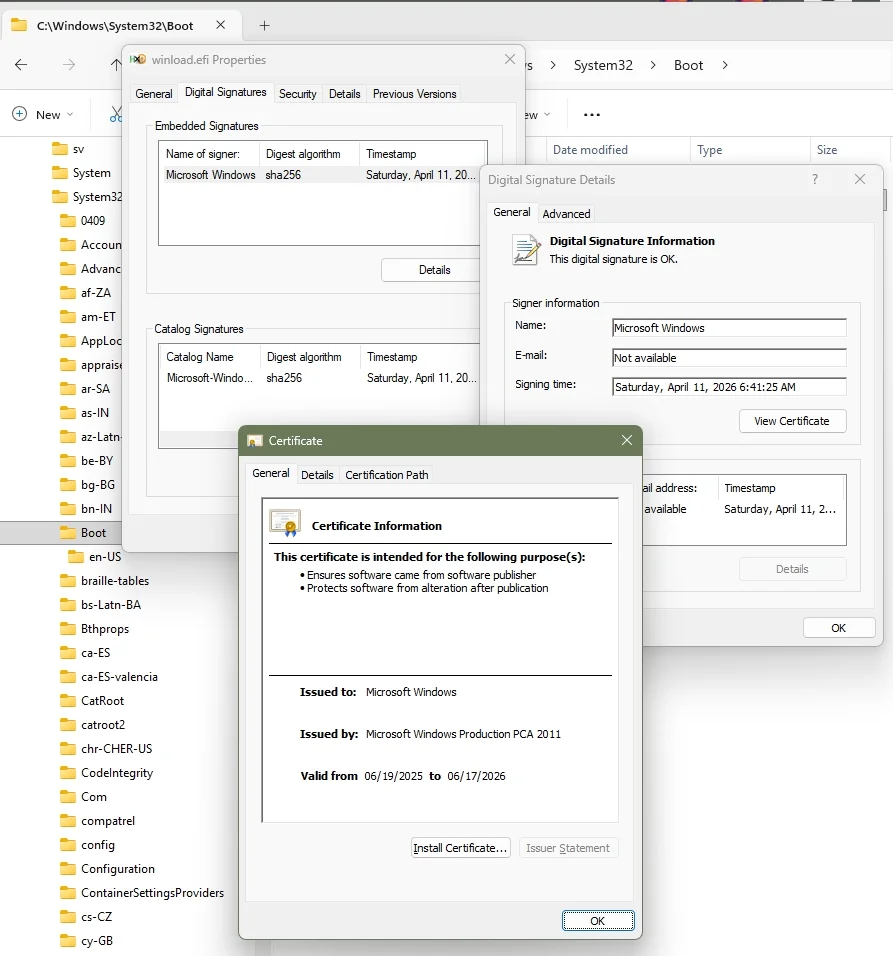Open Details tab in Certificate dialog

pyautogui.click(x=317, y=475)
